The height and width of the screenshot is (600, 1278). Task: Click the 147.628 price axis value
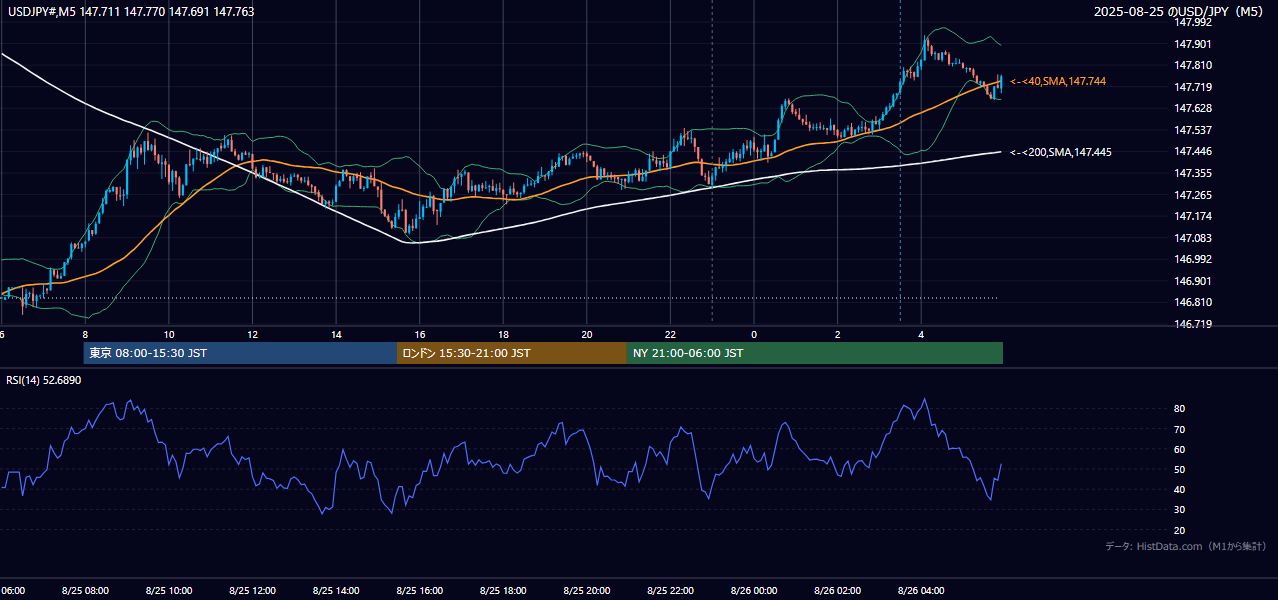(x=1194, y=108)
